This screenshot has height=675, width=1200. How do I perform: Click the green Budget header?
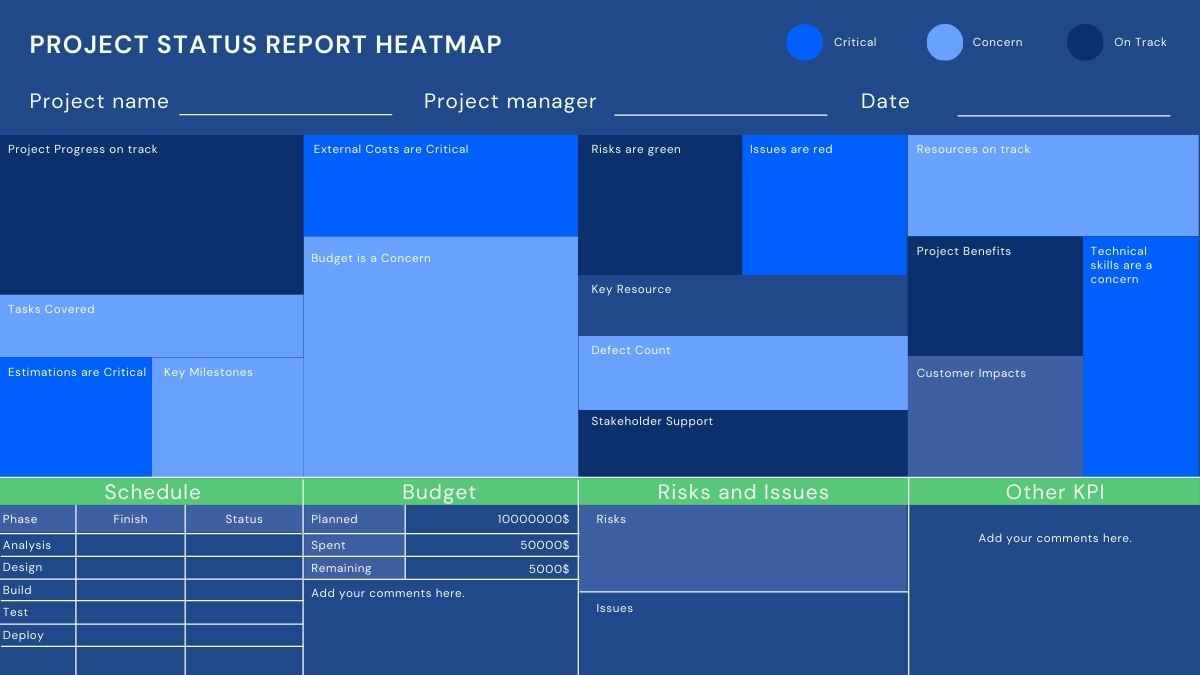click(x=441, y=491)
